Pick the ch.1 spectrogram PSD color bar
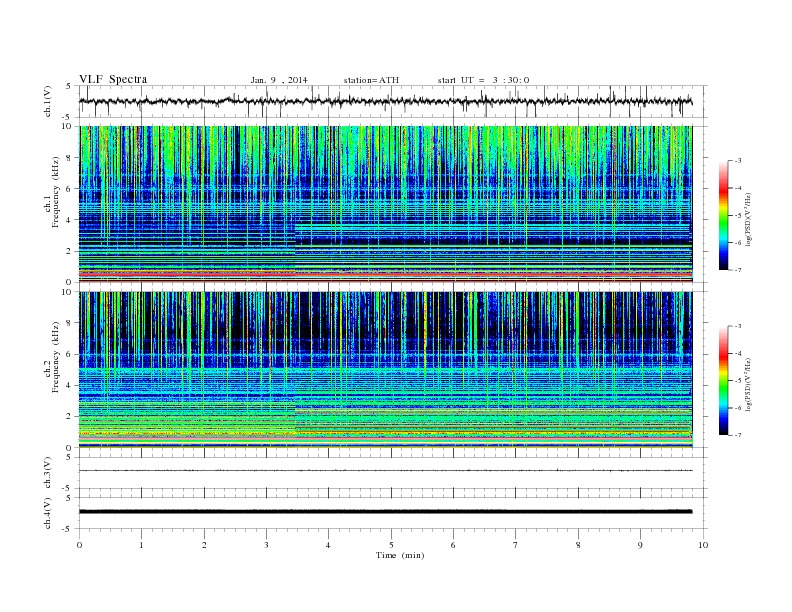Image resolution: width=792 pixels, height=612 pixels. [723, 216]
